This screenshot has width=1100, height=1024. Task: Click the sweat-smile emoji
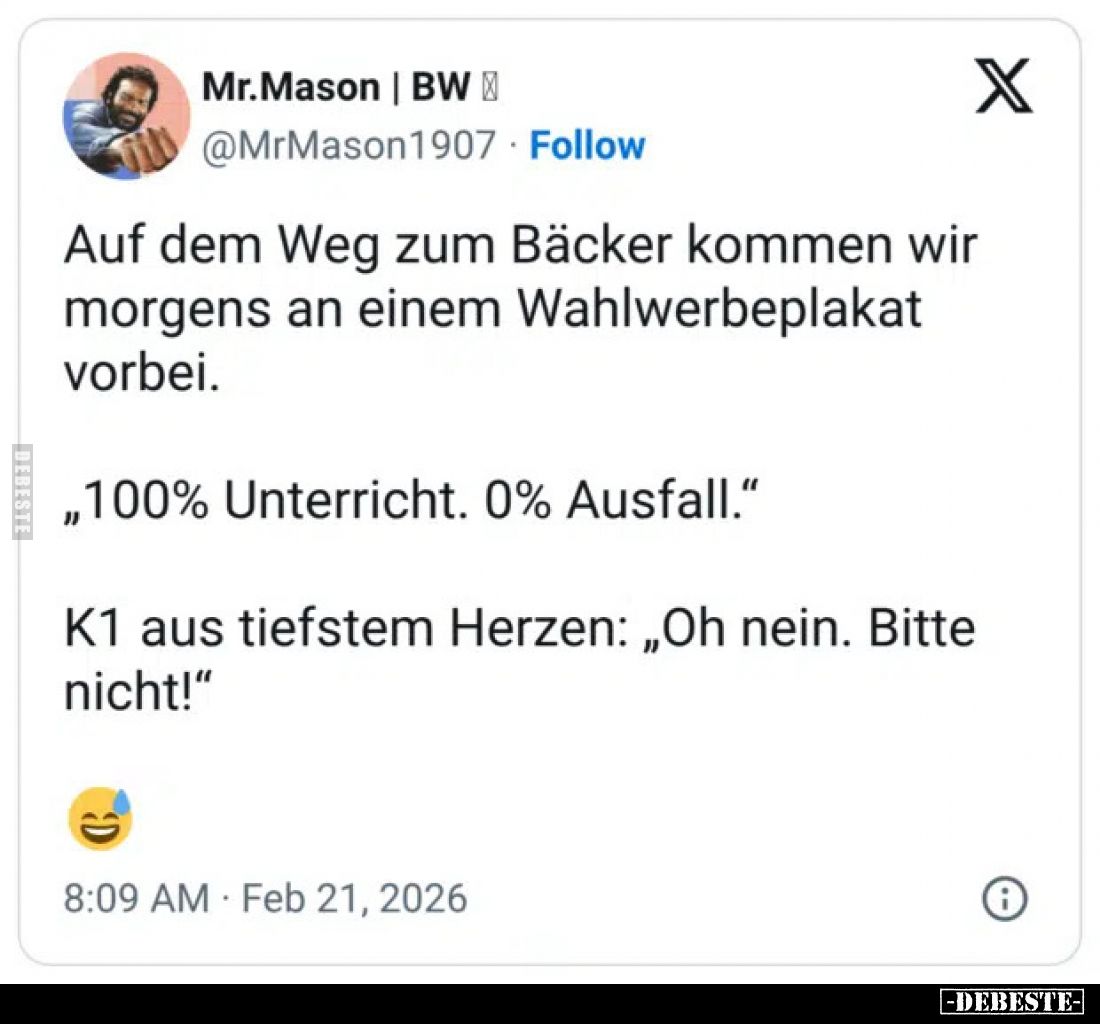(100, 818)
